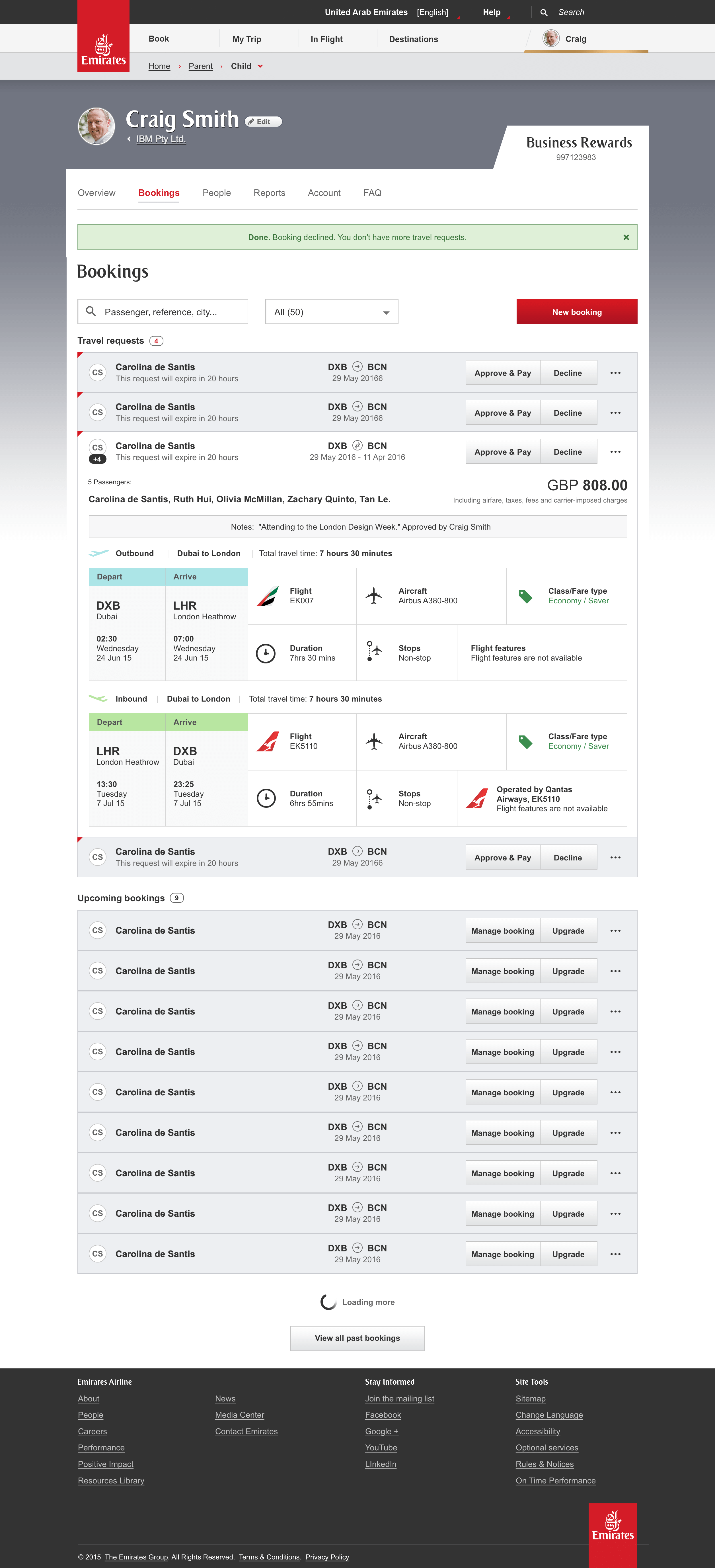Click the Search field in top bar
715x1568 pixels.
[x=571, y=12]
